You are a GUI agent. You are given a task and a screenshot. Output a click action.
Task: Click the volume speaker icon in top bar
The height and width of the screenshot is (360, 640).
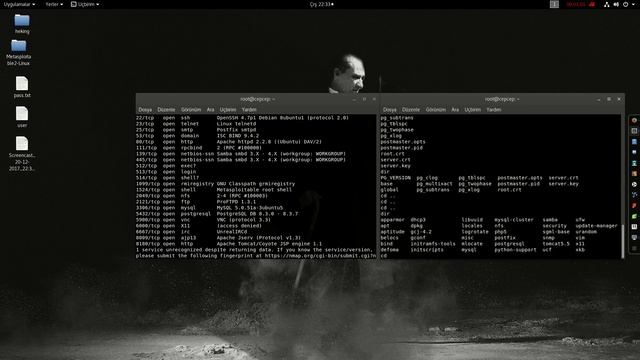616,4
